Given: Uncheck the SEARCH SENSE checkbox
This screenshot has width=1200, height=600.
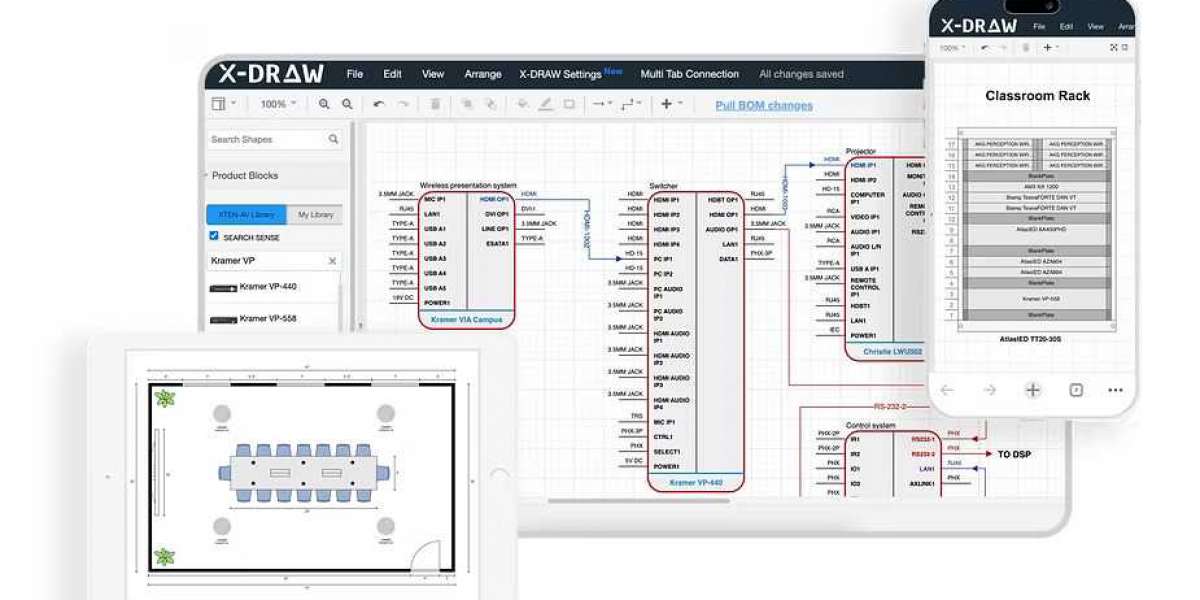Looking at the screenshot, I should 214,236.
